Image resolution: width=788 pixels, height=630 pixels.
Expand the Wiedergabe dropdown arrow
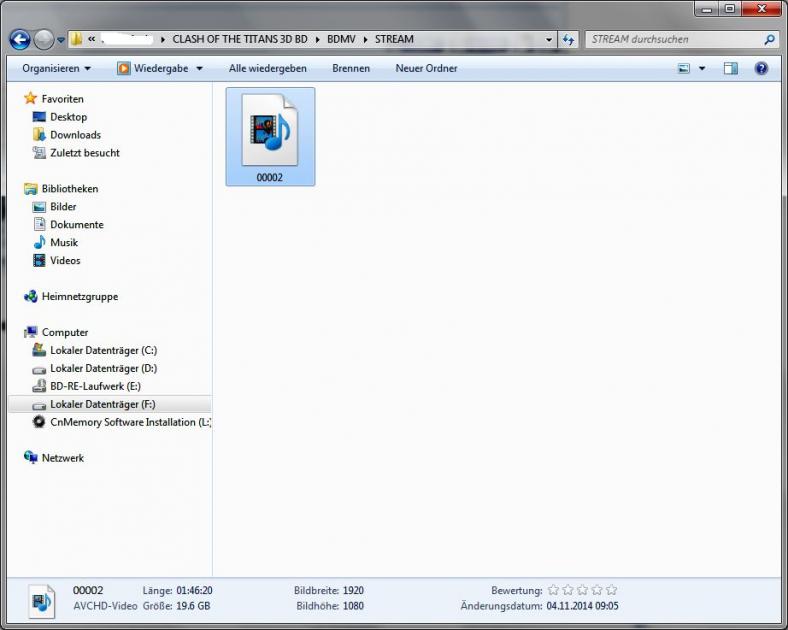click(200, 68)
